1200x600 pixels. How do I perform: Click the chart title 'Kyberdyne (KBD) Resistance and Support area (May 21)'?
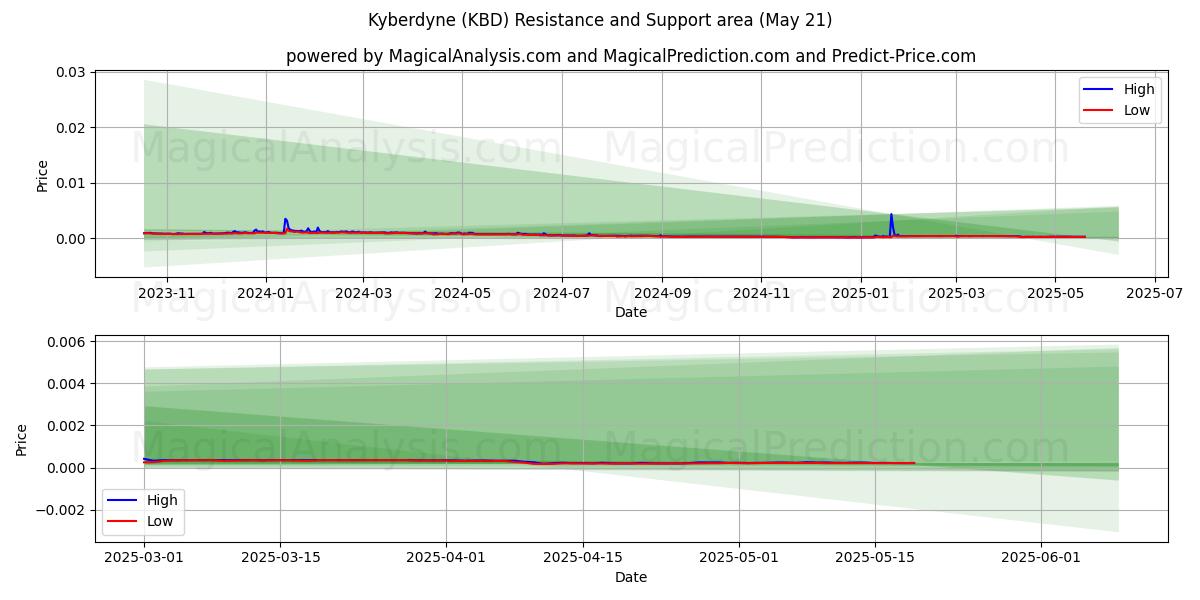coord(600,20)
